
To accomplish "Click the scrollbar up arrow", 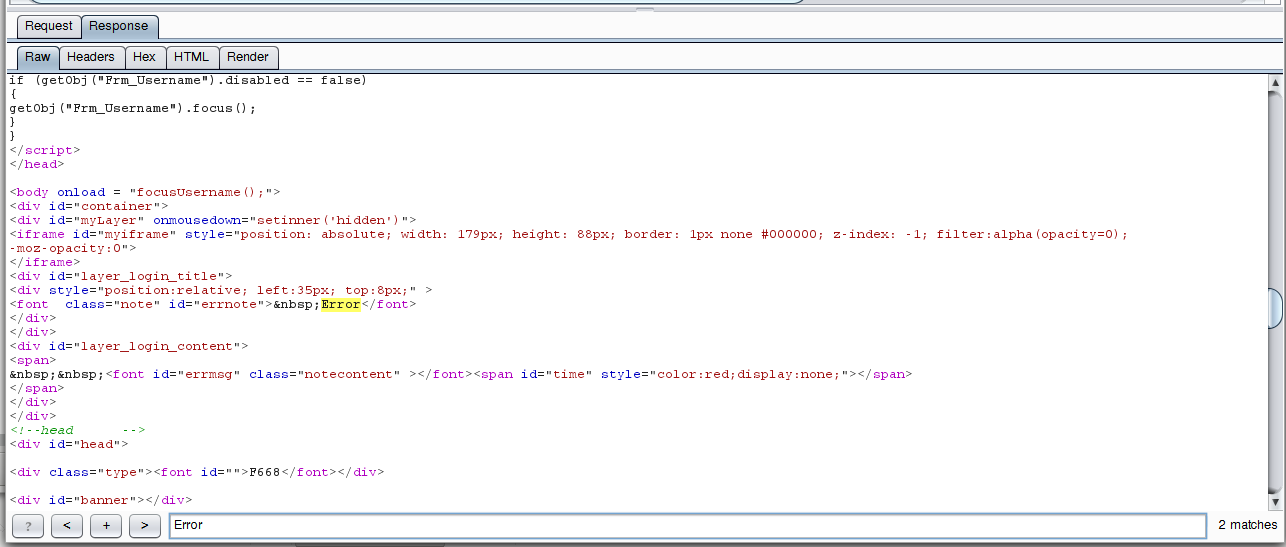I will click(1275, 82).
